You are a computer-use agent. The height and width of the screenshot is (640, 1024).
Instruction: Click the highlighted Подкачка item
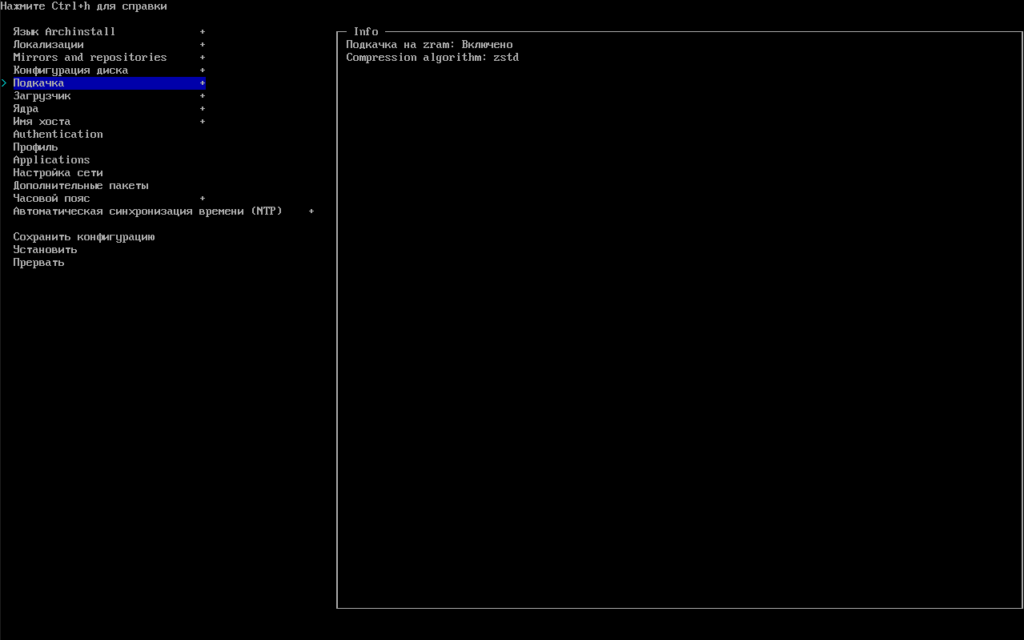pyautogui.click(x=38, y=83)
